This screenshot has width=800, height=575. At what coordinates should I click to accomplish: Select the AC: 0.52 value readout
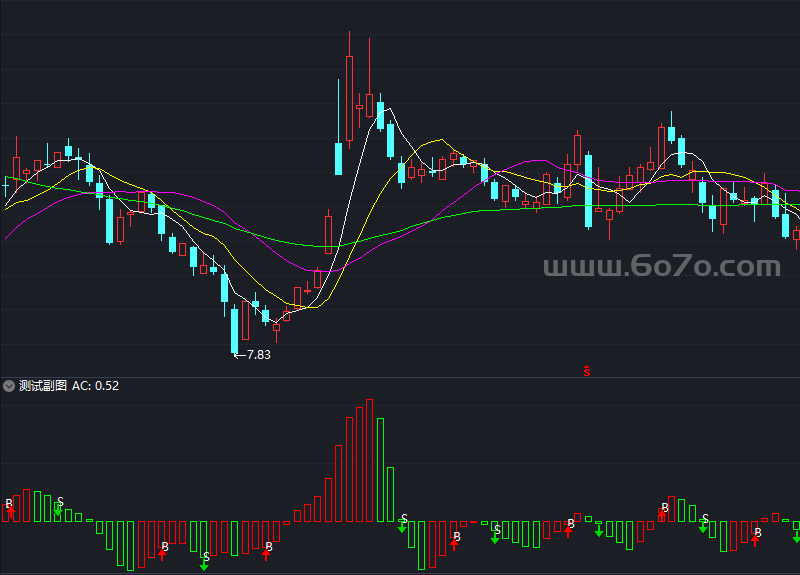[x=95, y=386]
